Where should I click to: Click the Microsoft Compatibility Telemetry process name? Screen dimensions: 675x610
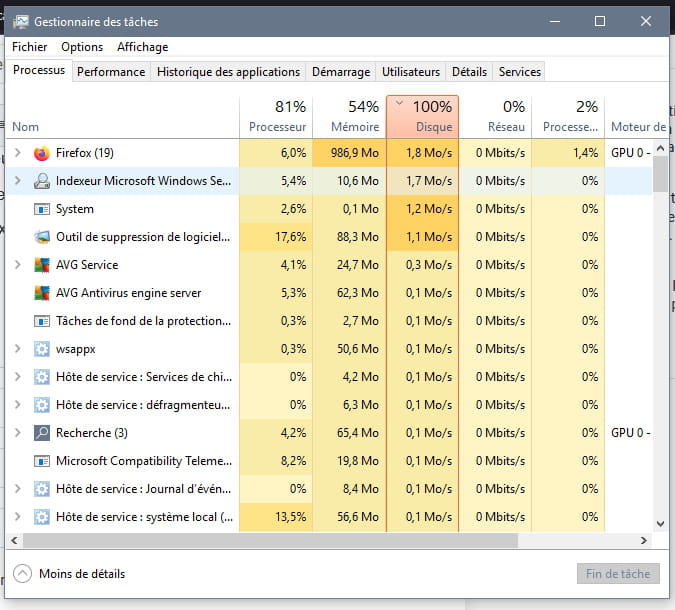144,461
